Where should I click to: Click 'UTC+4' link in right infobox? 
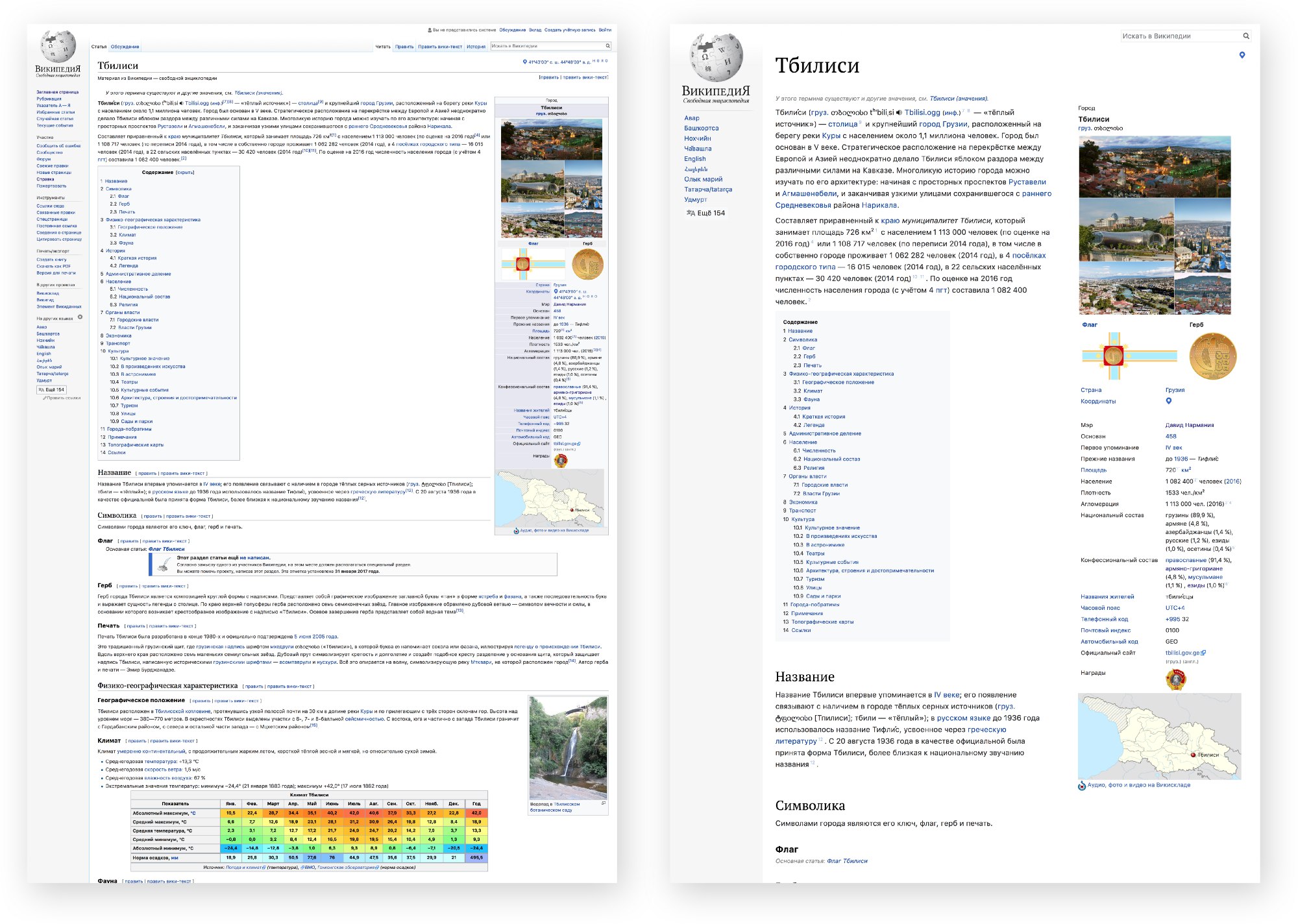(1175, 608)
